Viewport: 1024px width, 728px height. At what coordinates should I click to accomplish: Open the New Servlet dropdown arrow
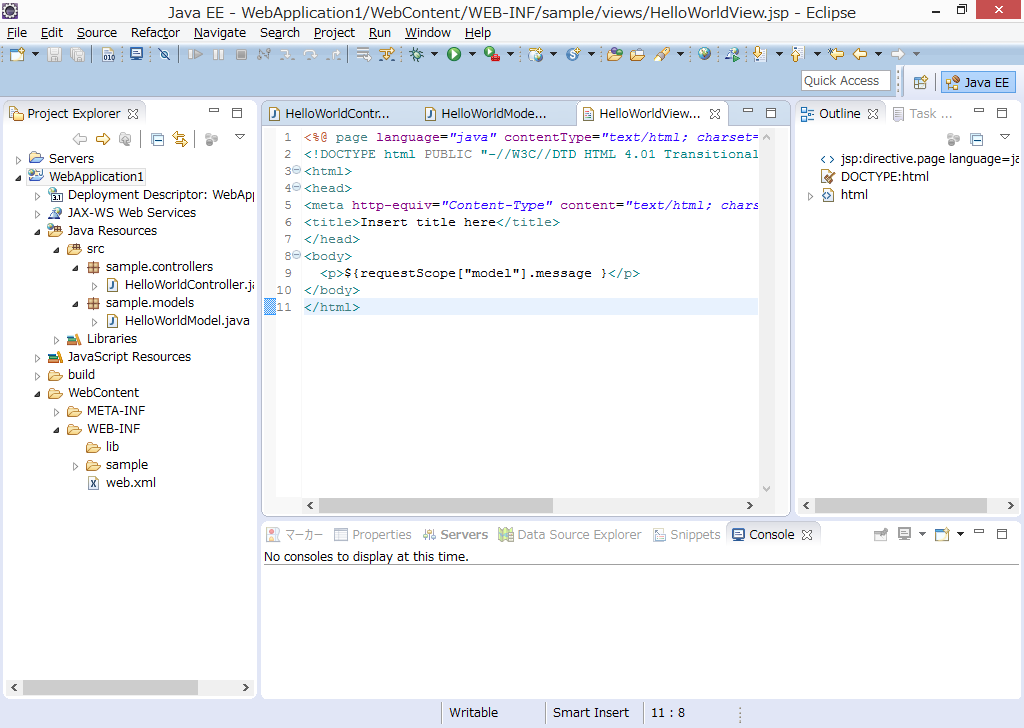[x=591, y=54]
